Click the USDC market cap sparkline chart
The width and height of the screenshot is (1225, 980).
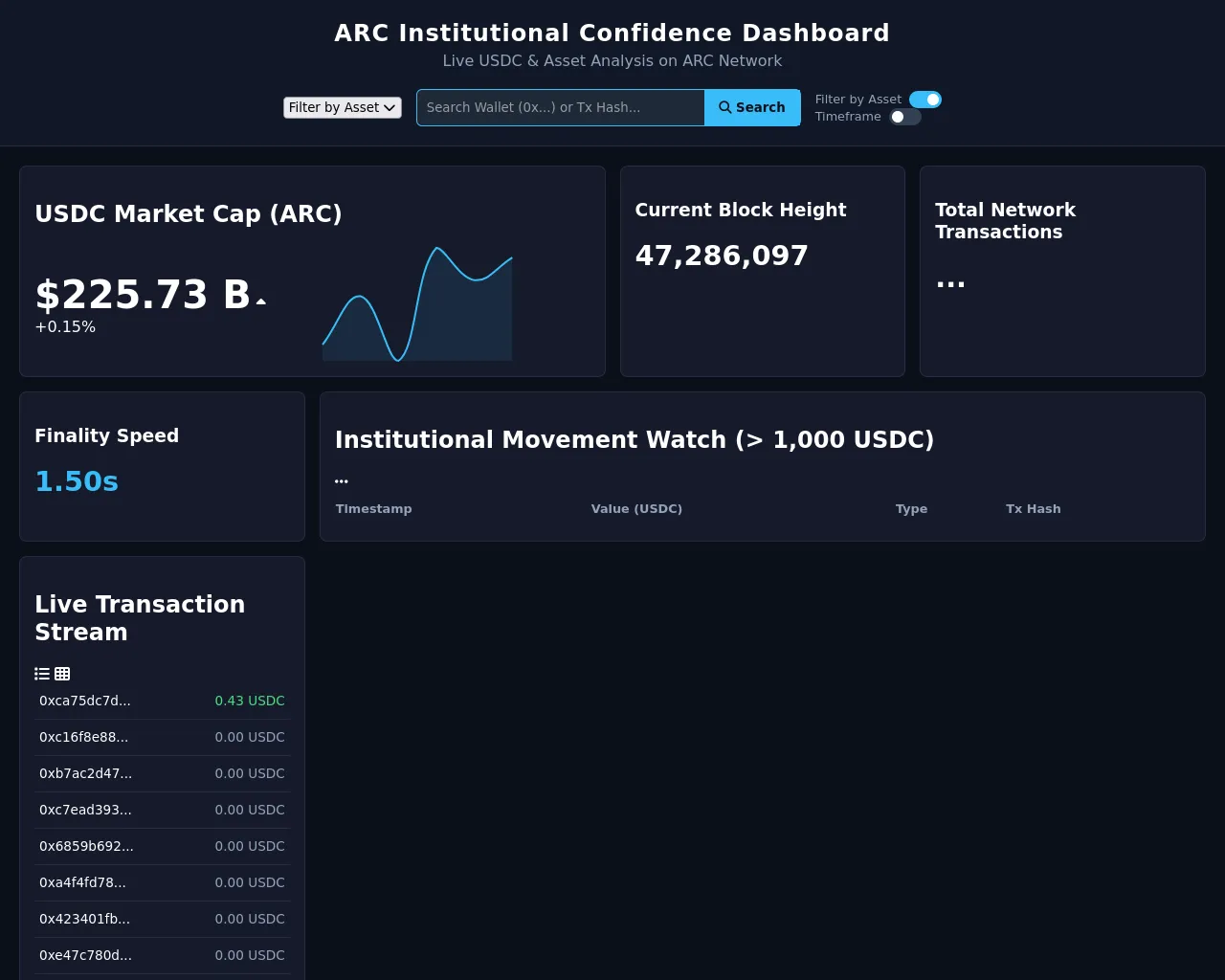(x=417, y=304)
